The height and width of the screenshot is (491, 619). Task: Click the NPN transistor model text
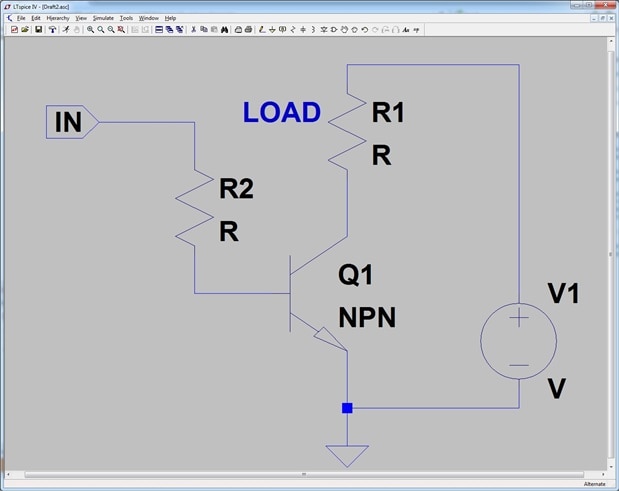tap(367, 317)
